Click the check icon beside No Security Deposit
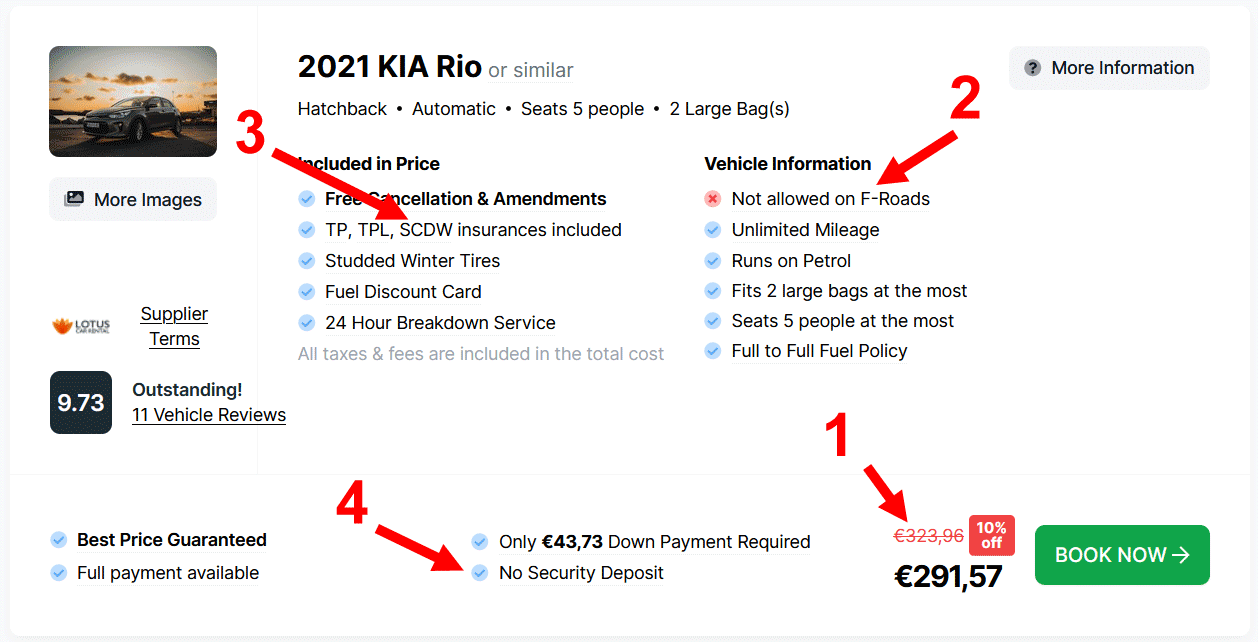 pyautogui.click(x=480, y=573)
